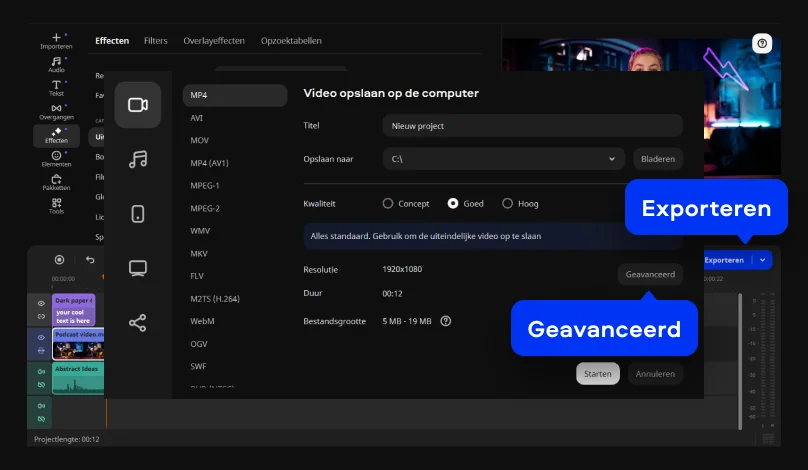The image size is (808, 470).
Task: Select the Concept quality radio button
Action: [388, 203]
